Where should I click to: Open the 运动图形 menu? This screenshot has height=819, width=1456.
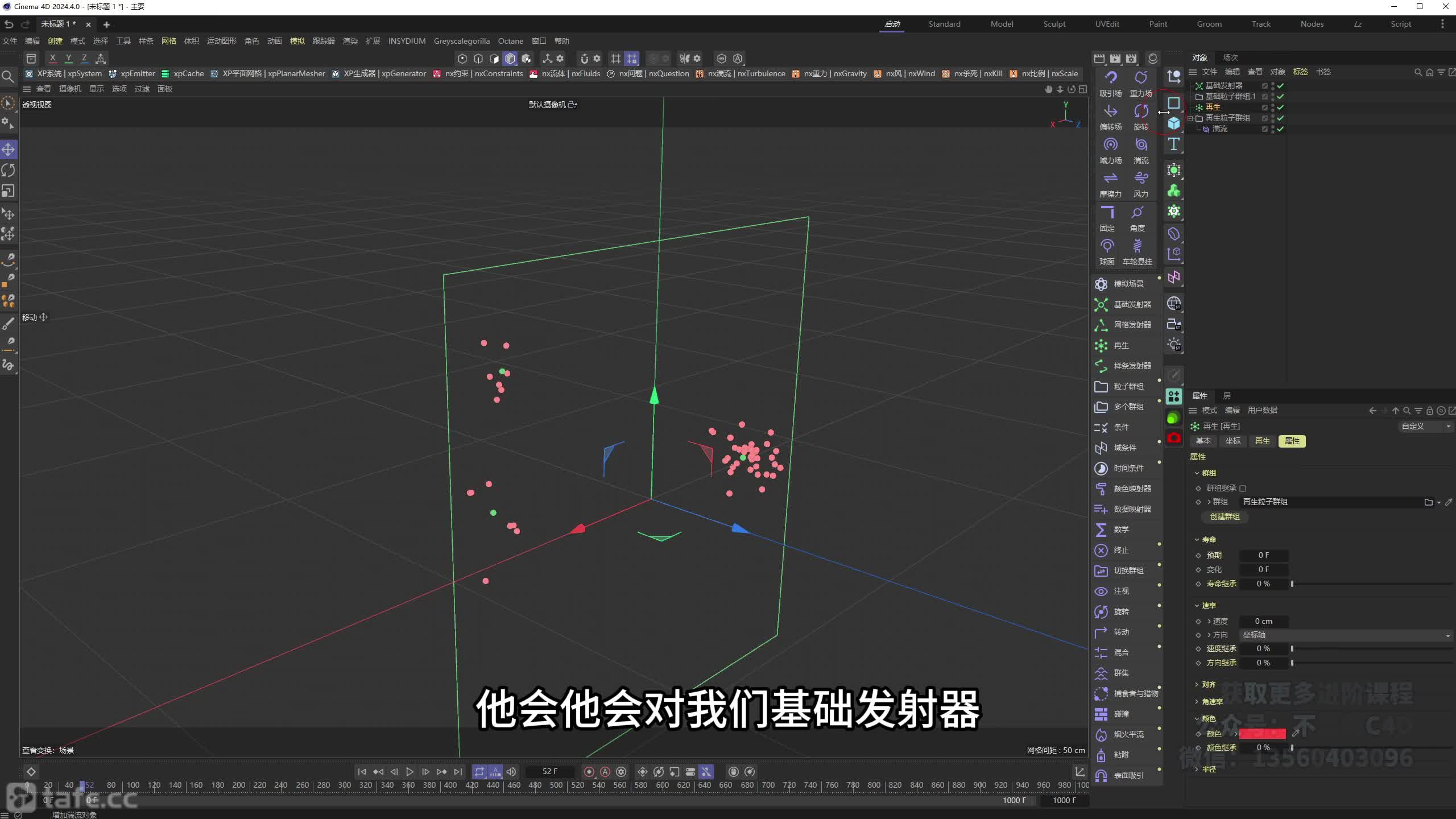(221, 41)
